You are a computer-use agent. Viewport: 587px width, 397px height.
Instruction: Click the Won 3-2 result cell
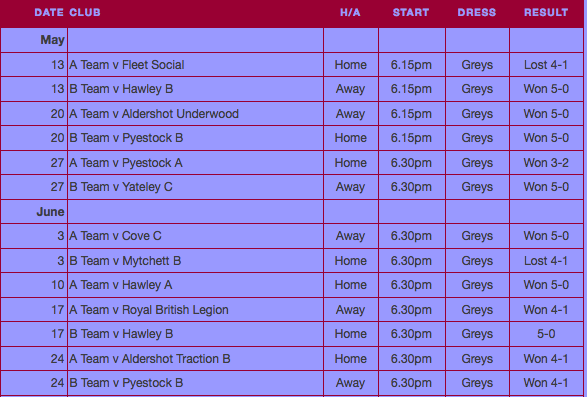point(546,163)
